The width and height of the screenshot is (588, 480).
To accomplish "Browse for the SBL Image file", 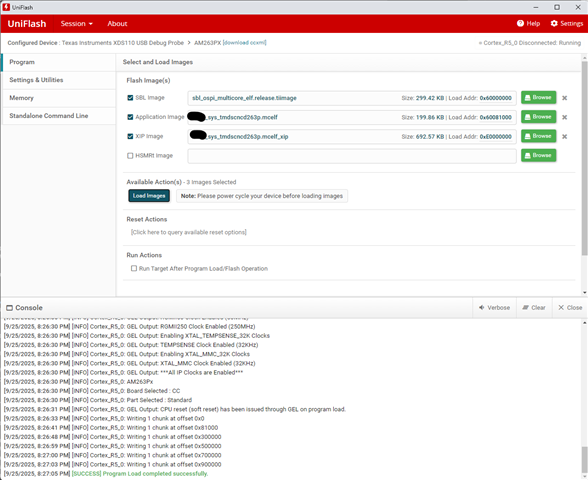I will point(538,98).
